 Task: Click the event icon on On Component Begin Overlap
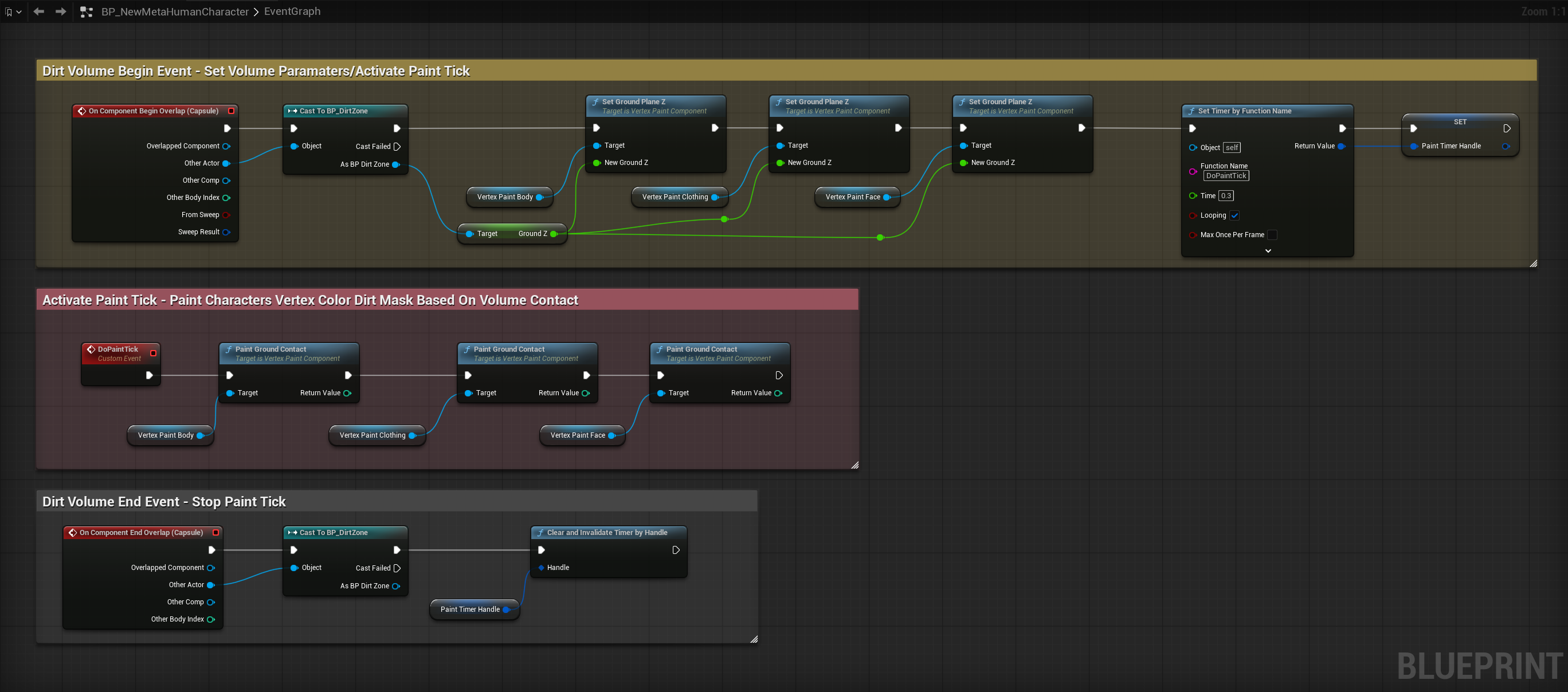coord(83,111)
